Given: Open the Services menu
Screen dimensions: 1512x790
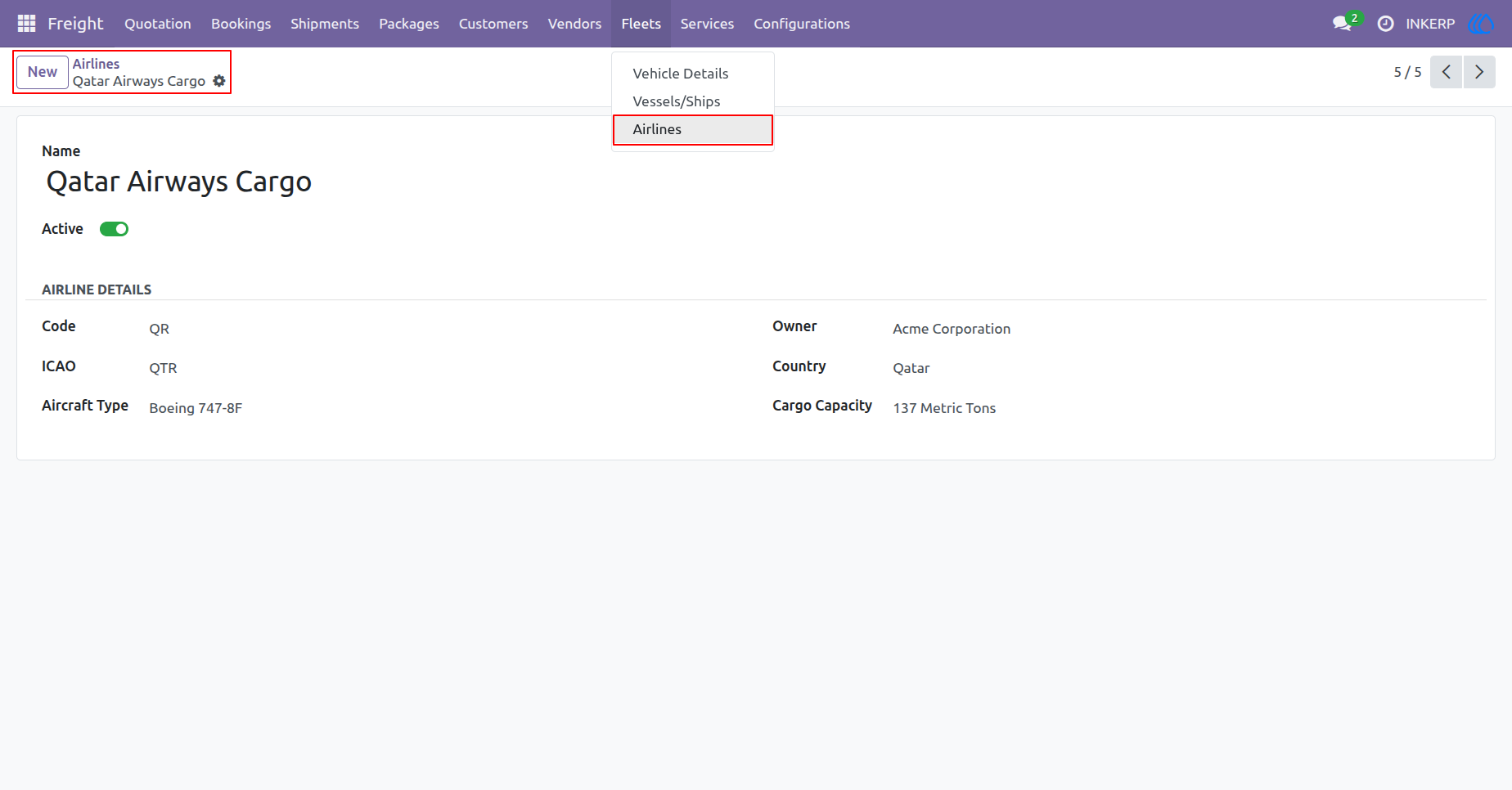Looking at the screenshot, I should pyautogui.click(x=707, y=24).
